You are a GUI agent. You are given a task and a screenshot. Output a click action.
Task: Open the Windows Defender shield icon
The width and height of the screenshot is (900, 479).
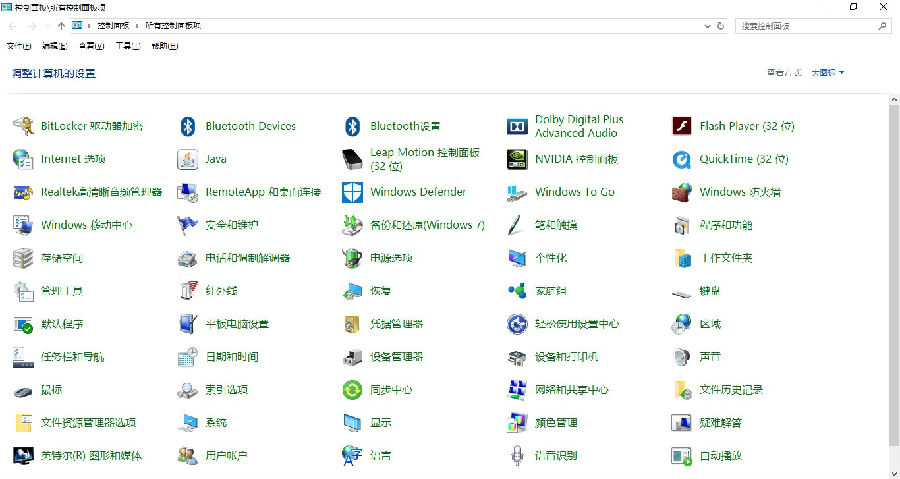(352, 192)
